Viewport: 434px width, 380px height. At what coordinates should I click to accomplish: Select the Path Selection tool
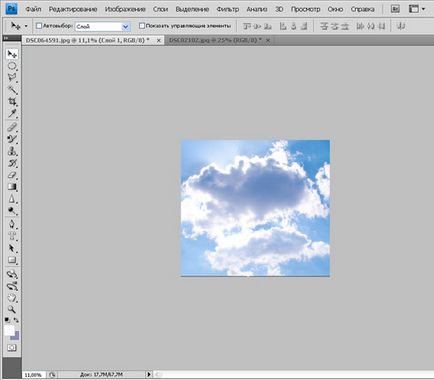pyautogui.click(x=12, y=248)
